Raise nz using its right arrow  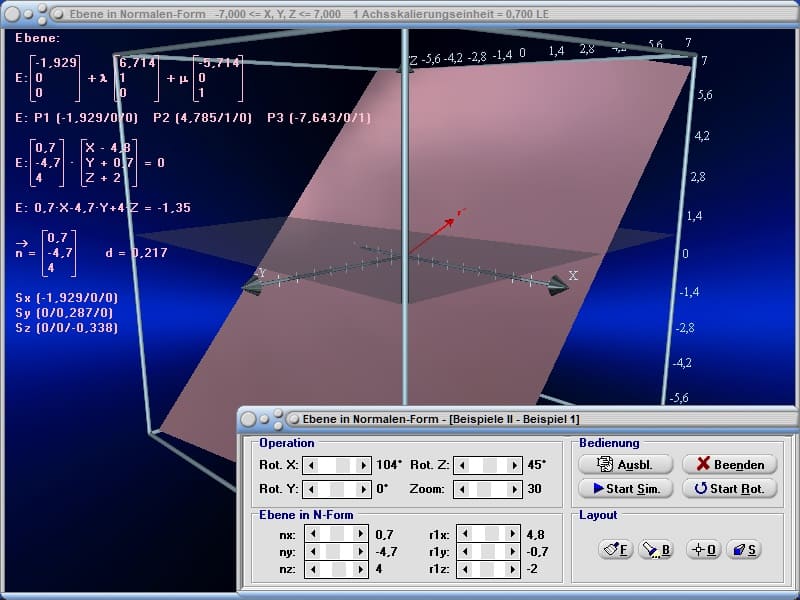click(x=360, y=569)
